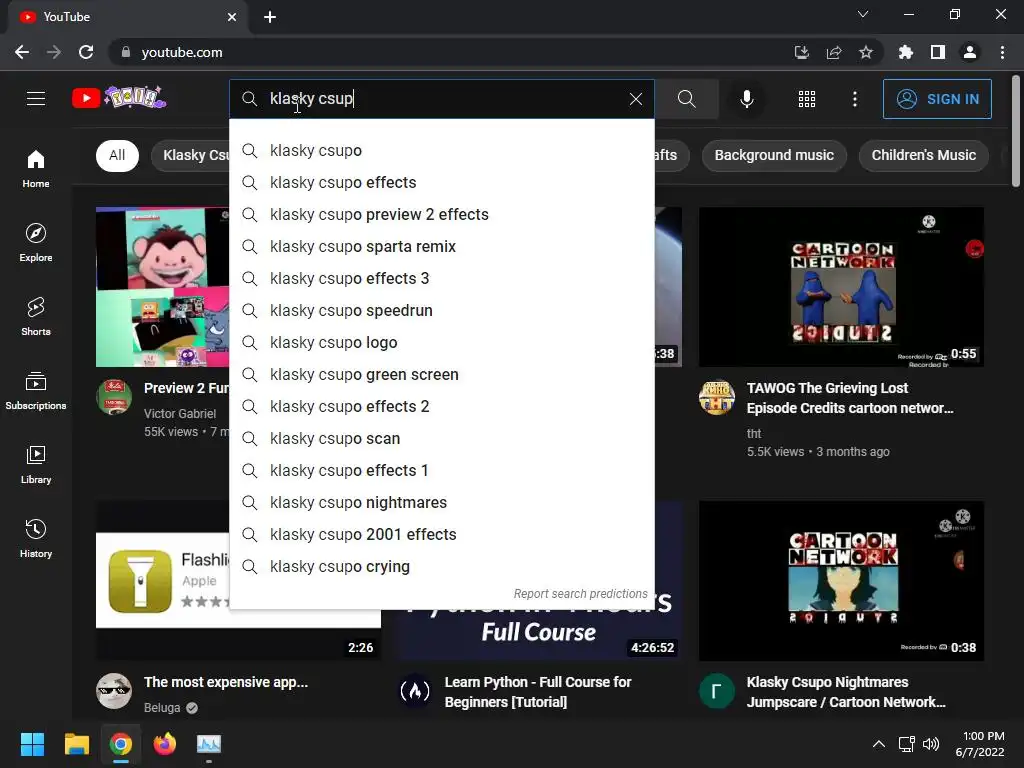Screen dimensions: 1024x768
Task: Open Klasky Csupo Nightmares Jumpscare thumbnail
Action: coord(841,581)
